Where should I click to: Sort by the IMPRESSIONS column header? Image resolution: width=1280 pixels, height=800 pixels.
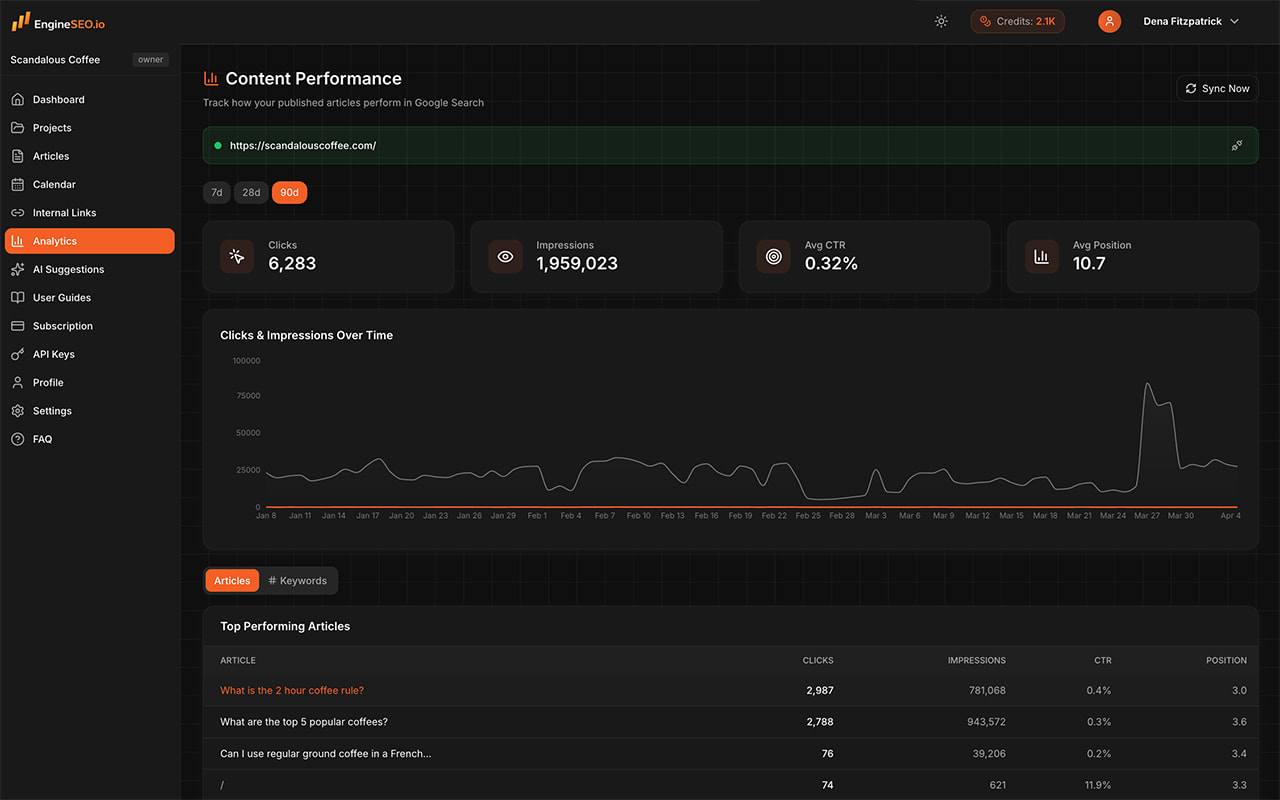(x=977, y=660)
